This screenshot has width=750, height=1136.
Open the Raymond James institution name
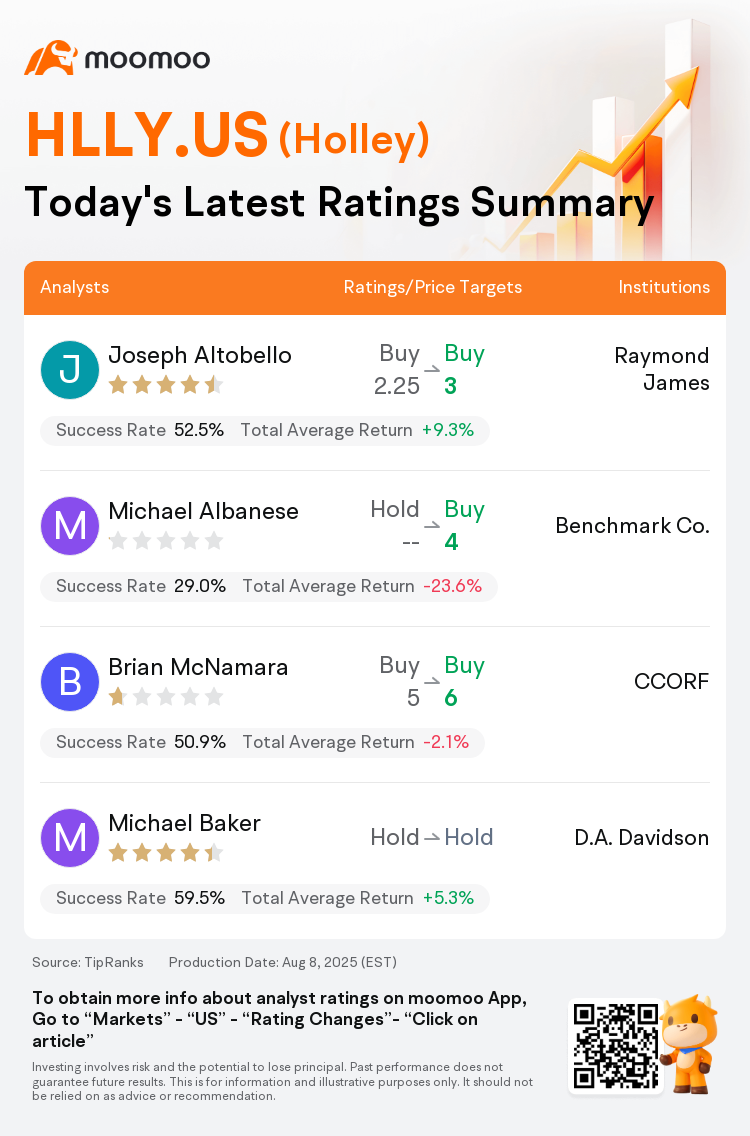pos(662,369)
